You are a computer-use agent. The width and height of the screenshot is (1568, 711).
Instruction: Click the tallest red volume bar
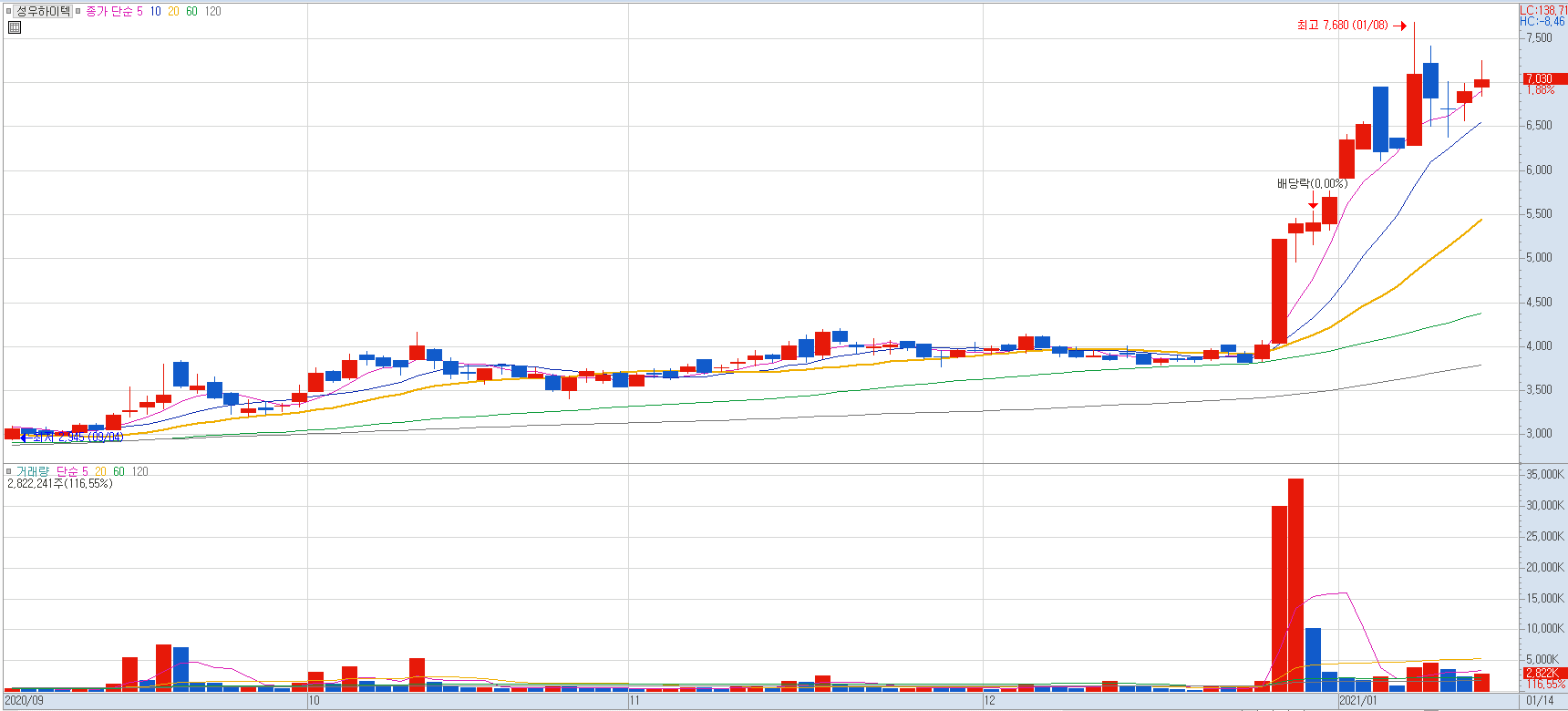1295,583
